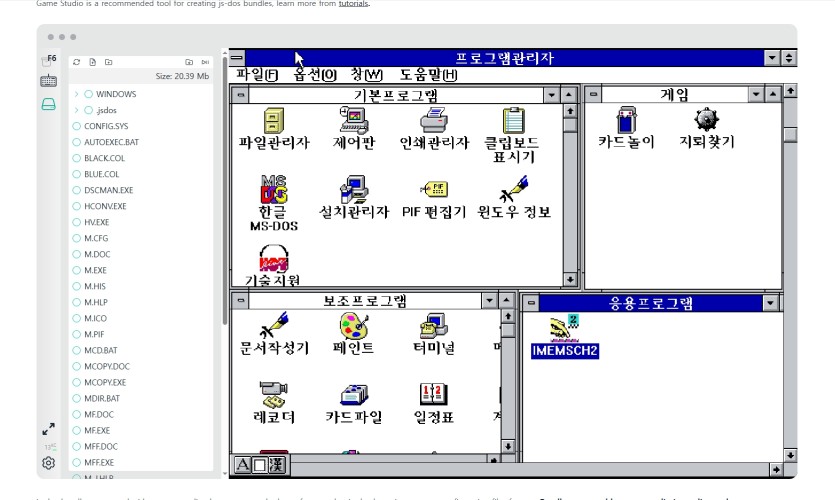Follow the tutorials link
Viewport: 835px width, 500px height.
coord(352,4)
